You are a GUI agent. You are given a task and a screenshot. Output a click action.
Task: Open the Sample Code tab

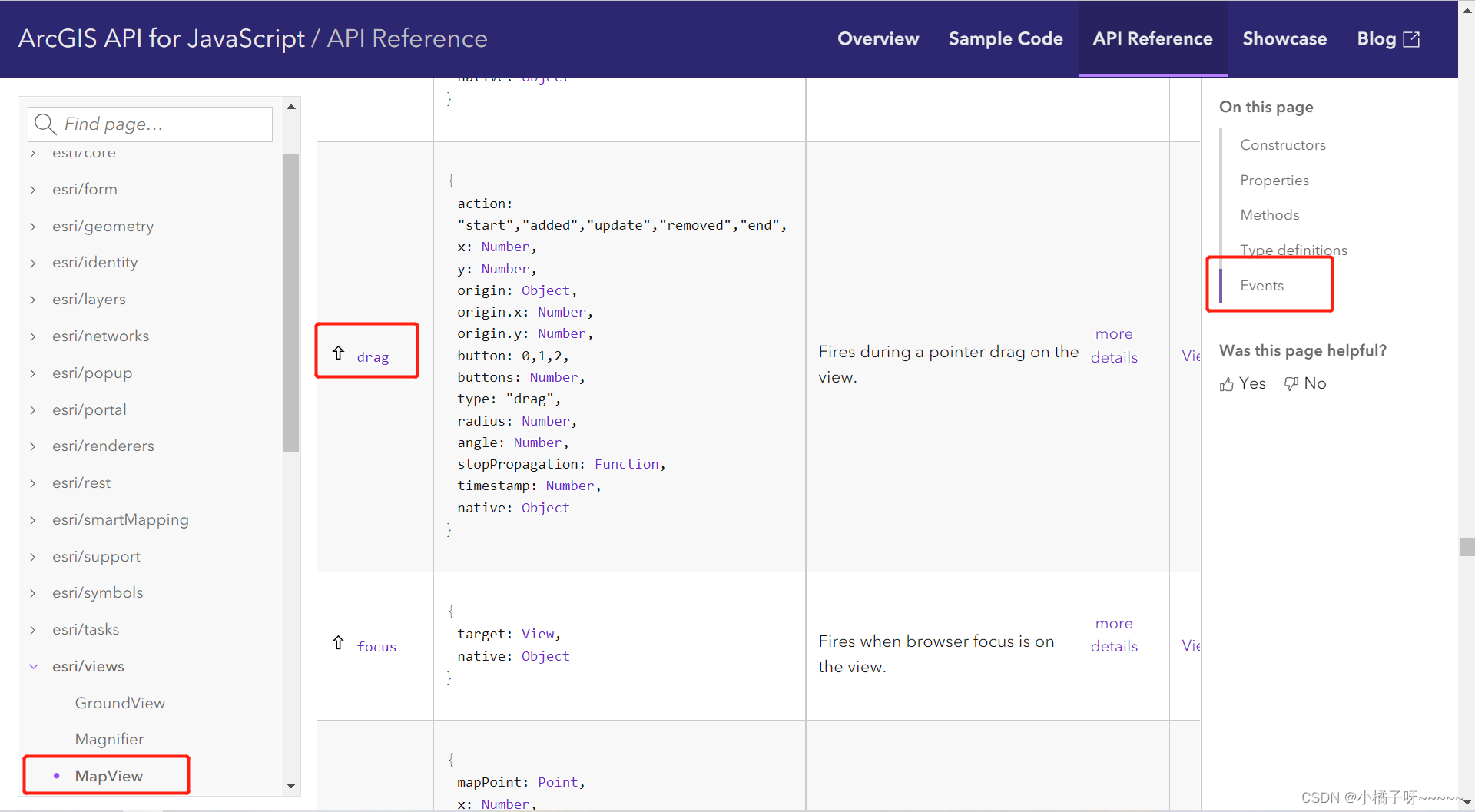[1006, 38]
